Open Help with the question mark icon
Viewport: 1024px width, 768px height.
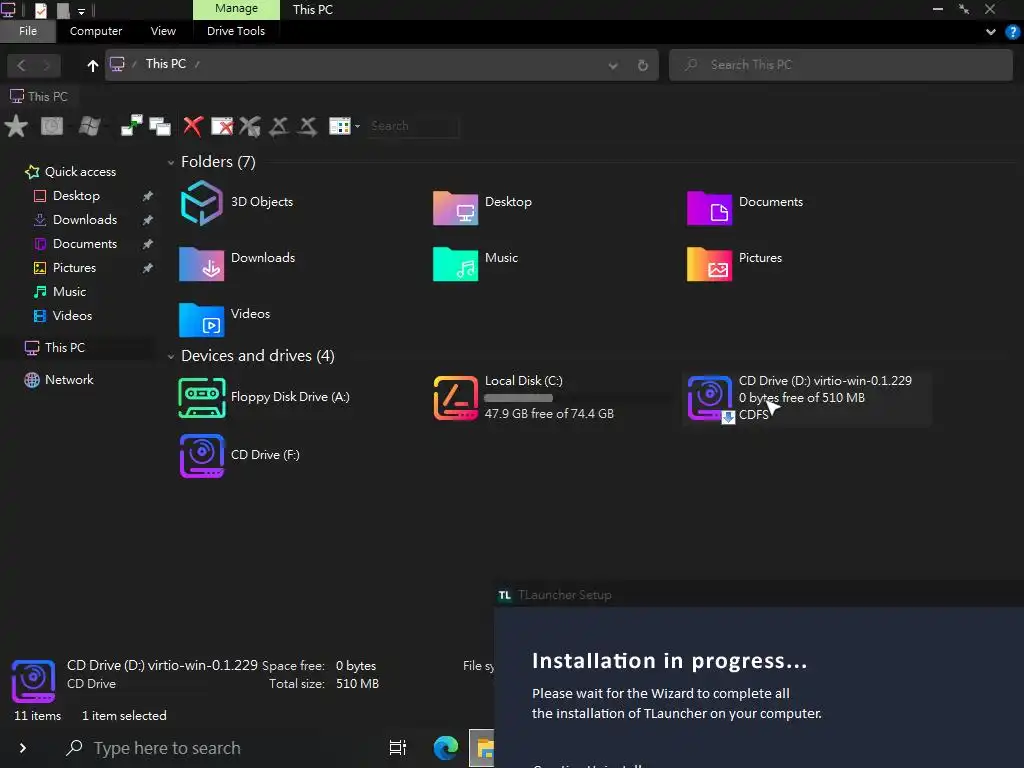click(x=1013, y=31)
